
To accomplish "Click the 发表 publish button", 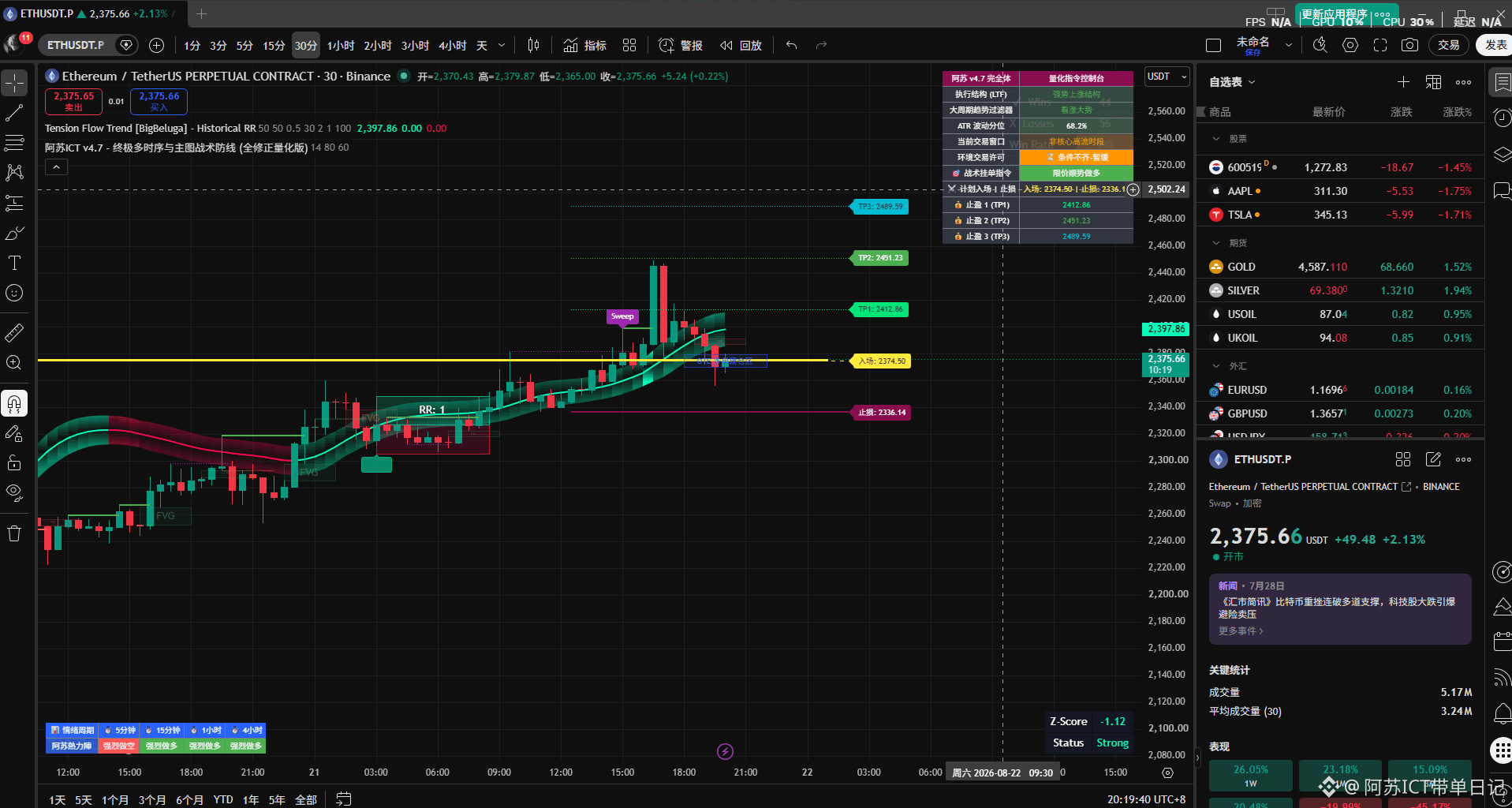I will coord(1495,45).
